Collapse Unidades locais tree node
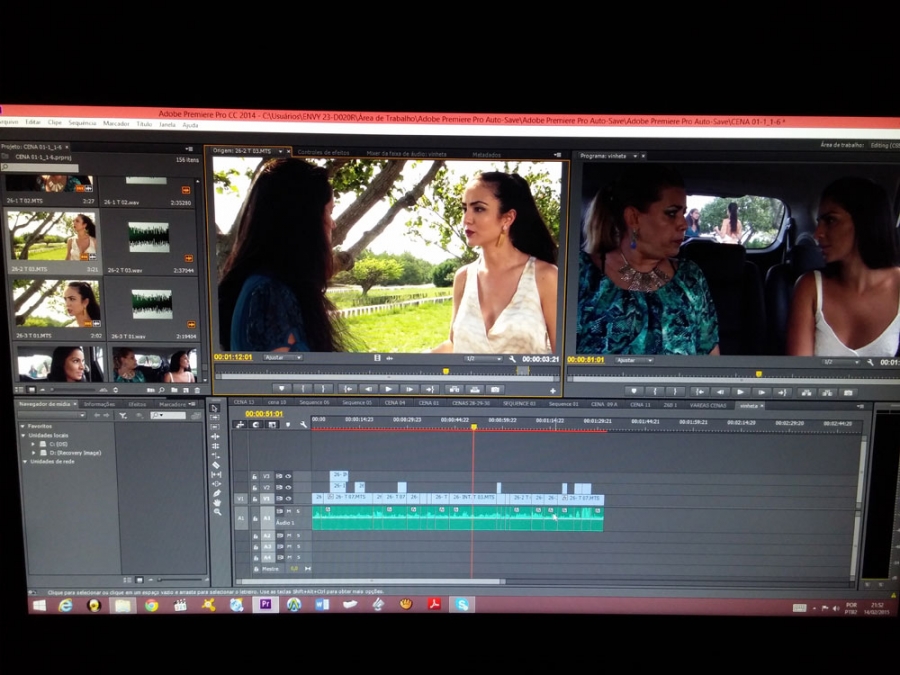Viewport: 900px width, 675px height. tap(23, 435)
